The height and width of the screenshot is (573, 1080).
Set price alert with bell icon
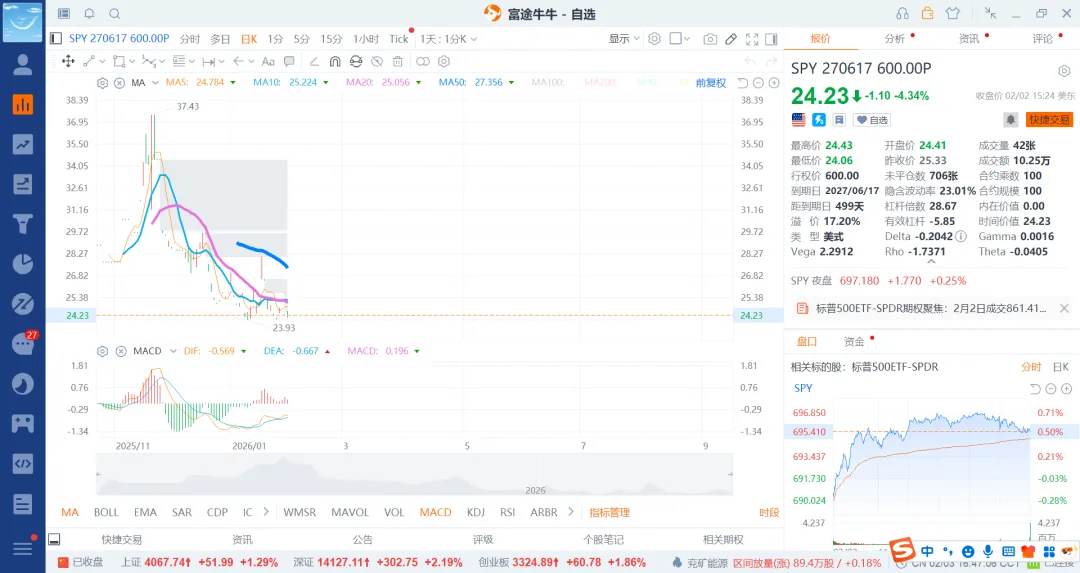(x=1010, y=120)
